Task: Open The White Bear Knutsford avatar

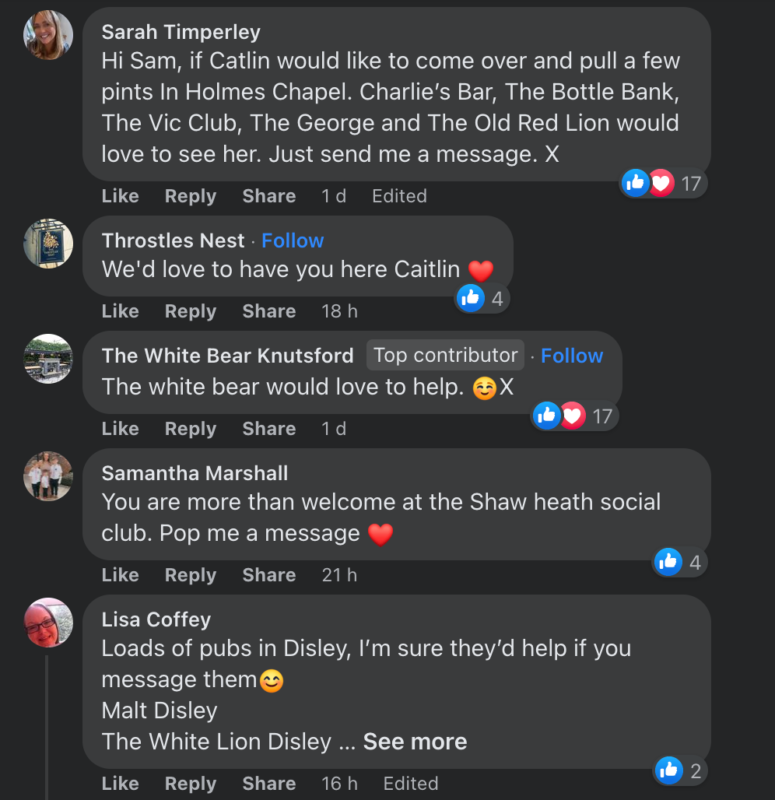Action: [48, 359]
